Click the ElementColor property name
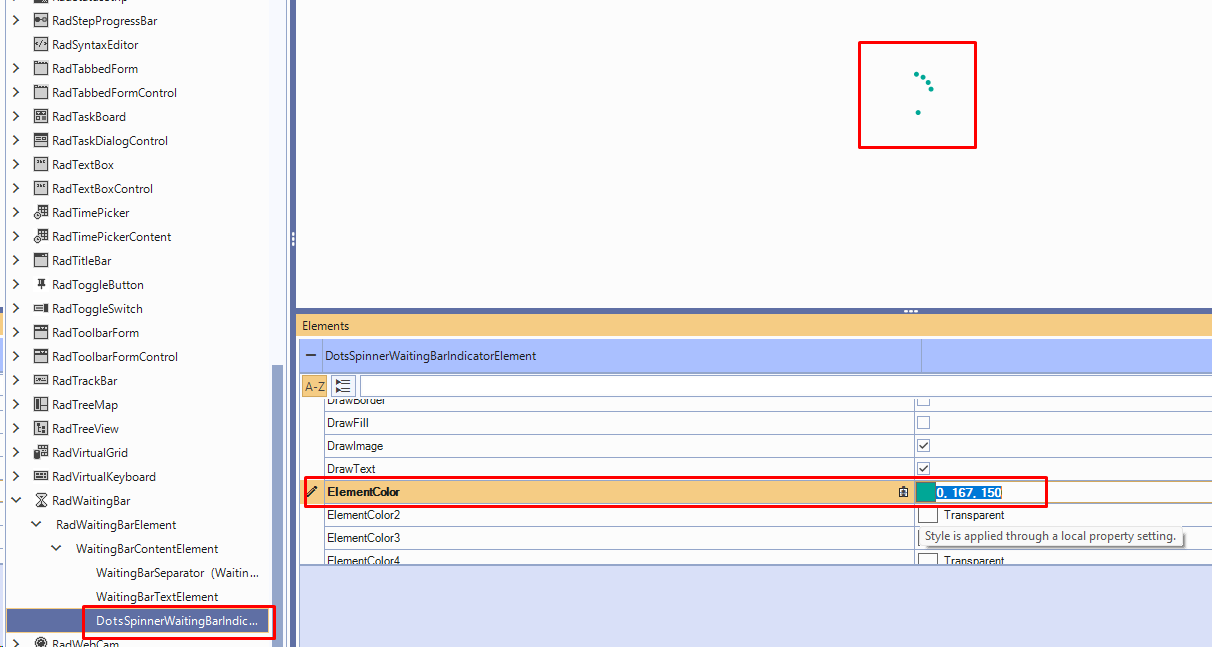Screen dimensions: 1212x647 (363, 492)
